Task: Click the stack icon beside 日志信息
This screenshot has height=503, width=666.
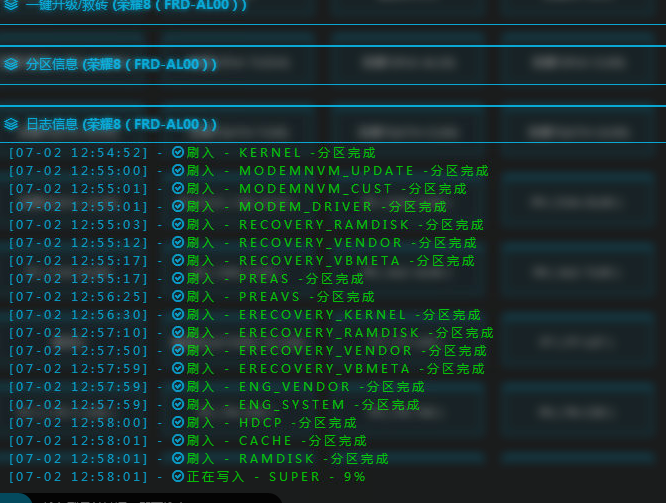Action: click(x=11, y=124)
